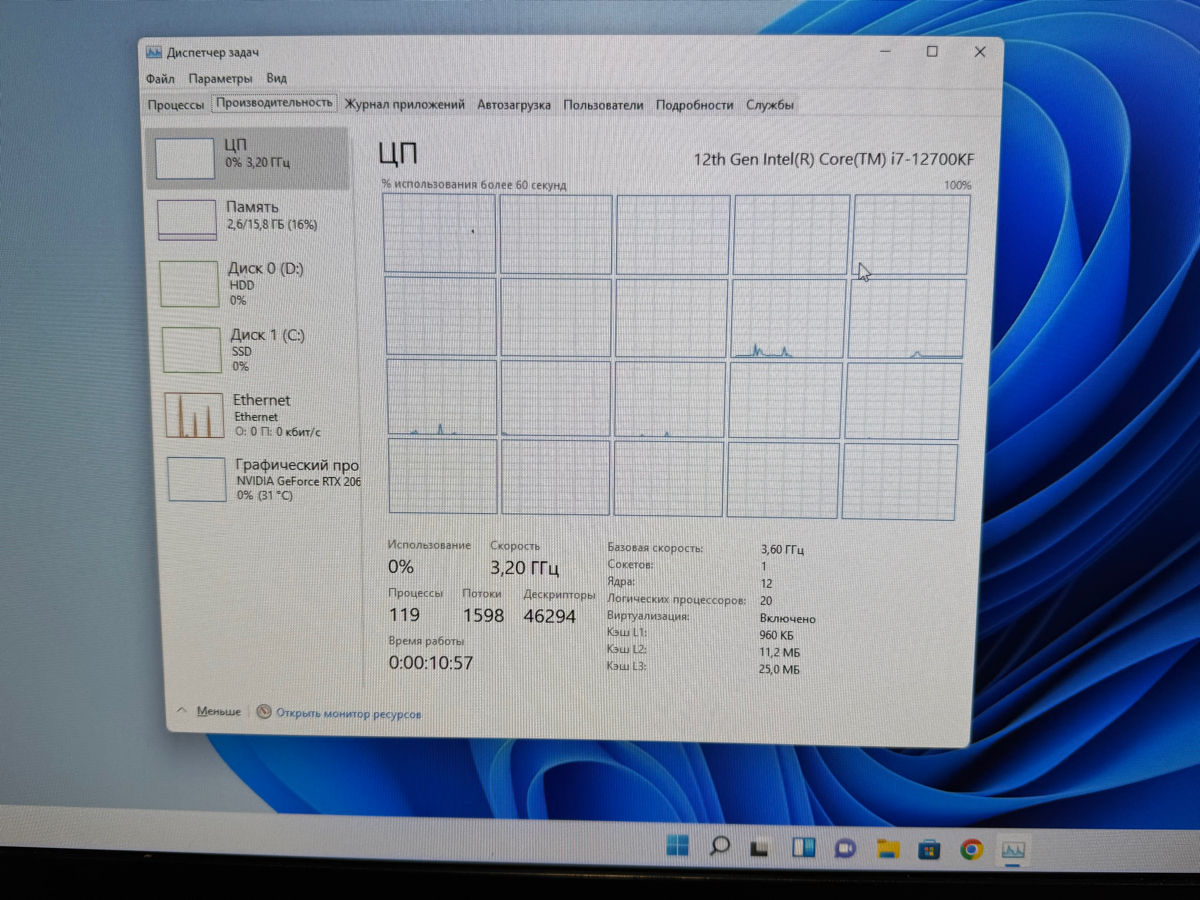Collapse view with Меньше chevron
The image size is (1200, 900).
209,711
